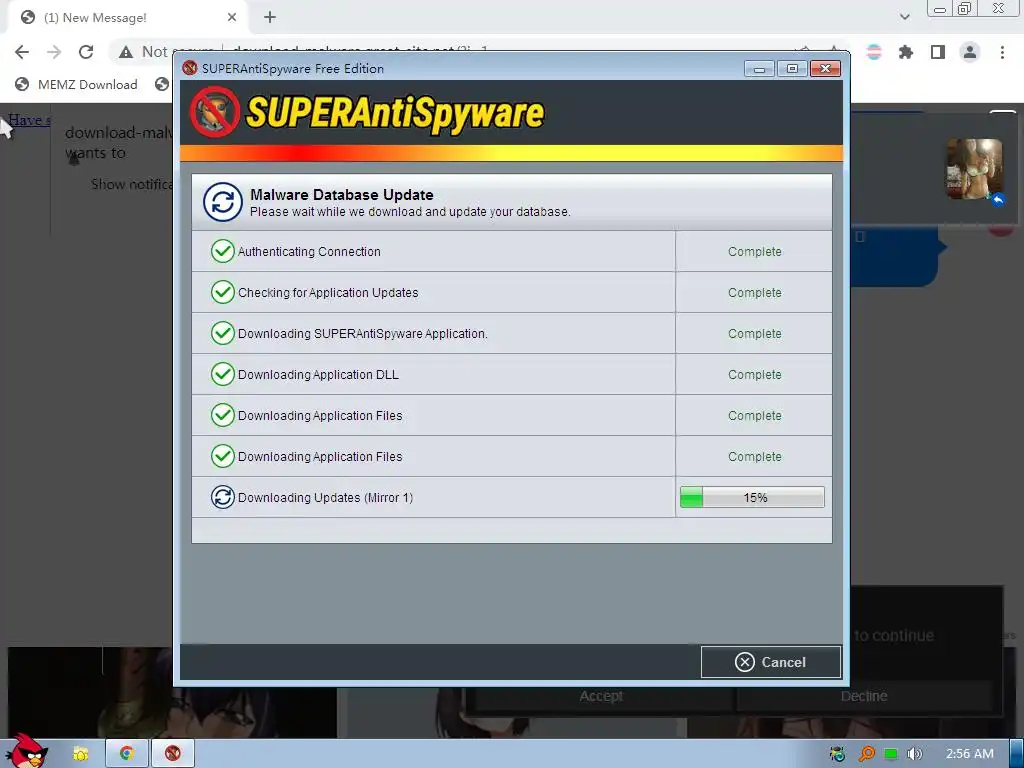Open a new Chrome tab
This screenshot has width=1024, height=768.
[x=270, y=18]
